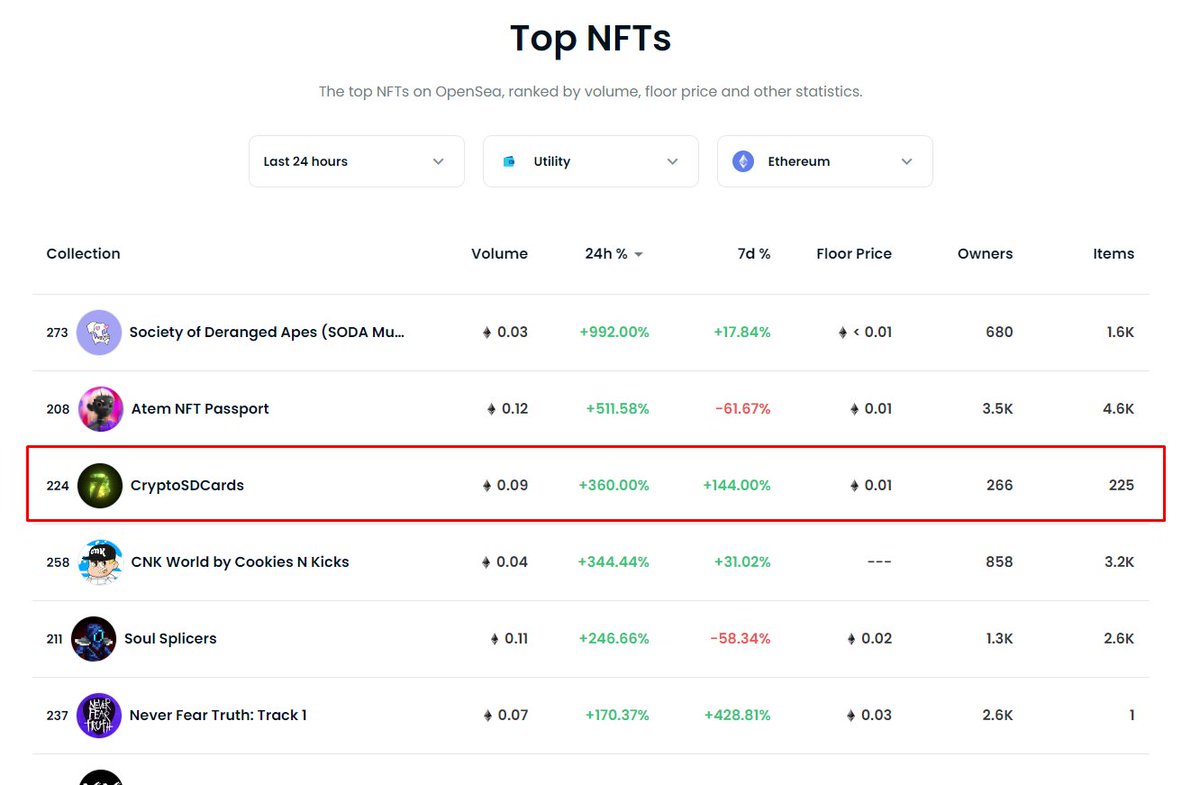Sort by the Items column header
Viewport: 1200px width, 785px height.
1114,254
